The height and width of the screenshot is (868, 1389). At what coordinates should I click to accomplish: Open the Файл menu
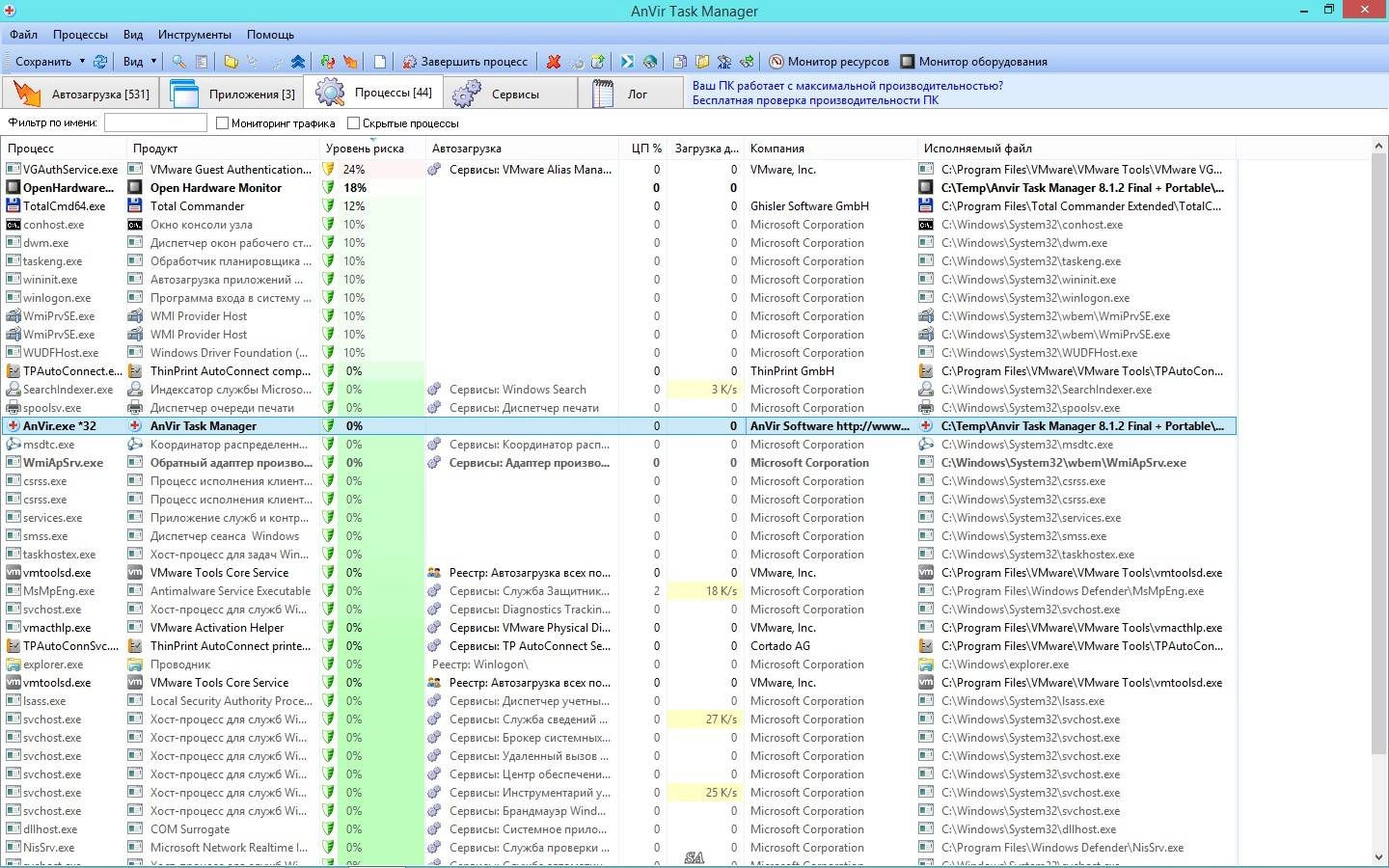point(23,34)
